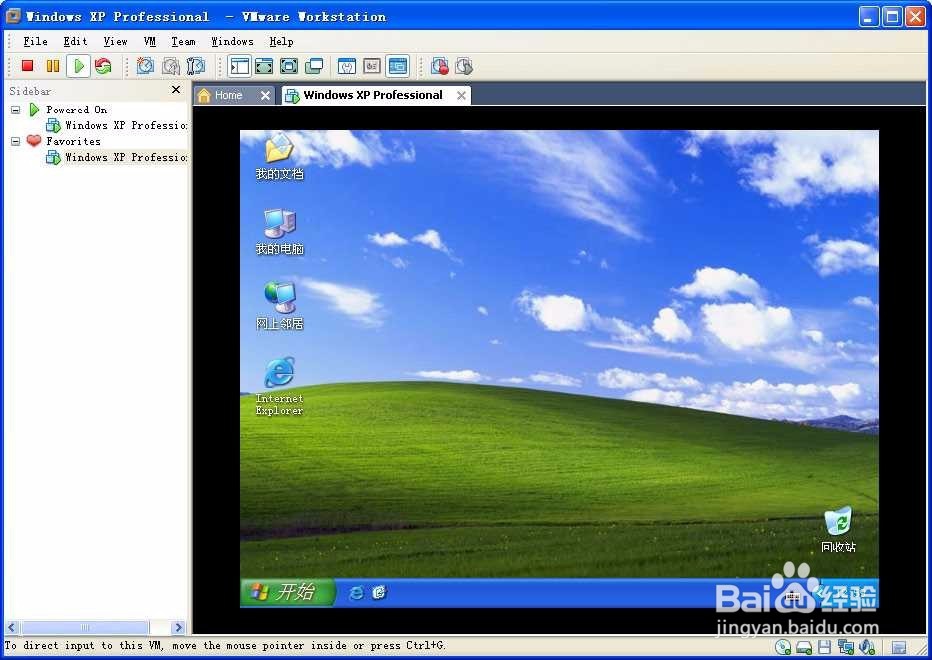Click the sound device status bar icon
Image resolution: width=932 pixels, height=660 pixels.
coord(867,647)
